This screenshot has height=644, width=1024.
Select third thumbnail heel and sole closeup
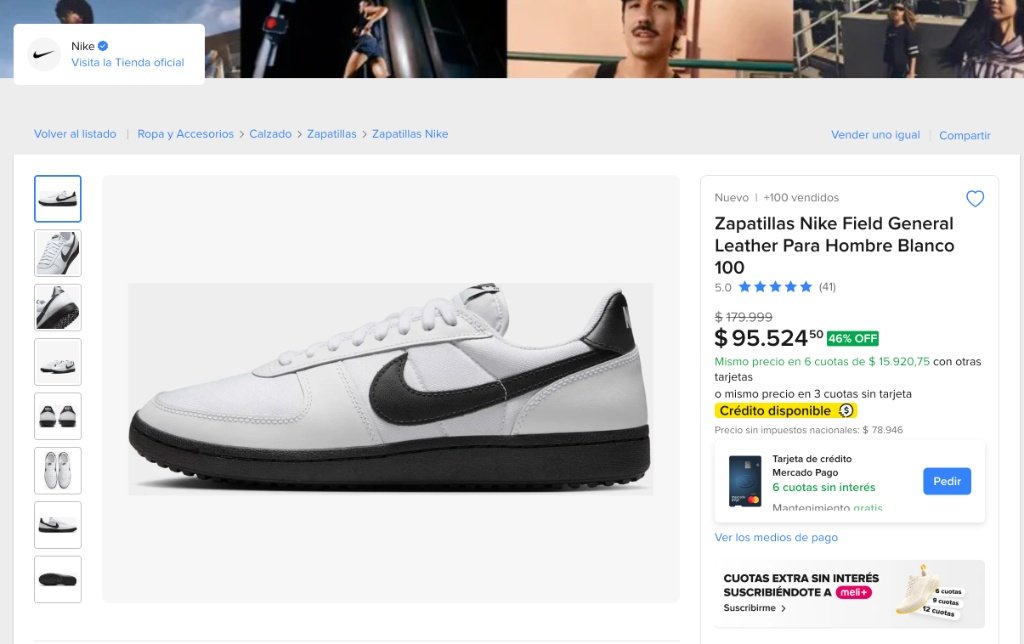pyautogui.click(x=57, y=308)
